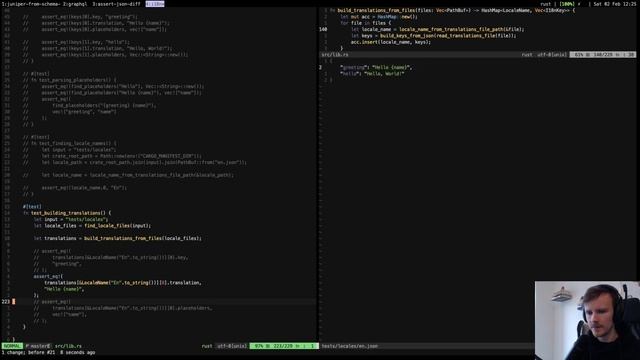Click the webcam overlay thumbnail
Image resolution: width=640 pixels, height=360 pixels.
587,320
